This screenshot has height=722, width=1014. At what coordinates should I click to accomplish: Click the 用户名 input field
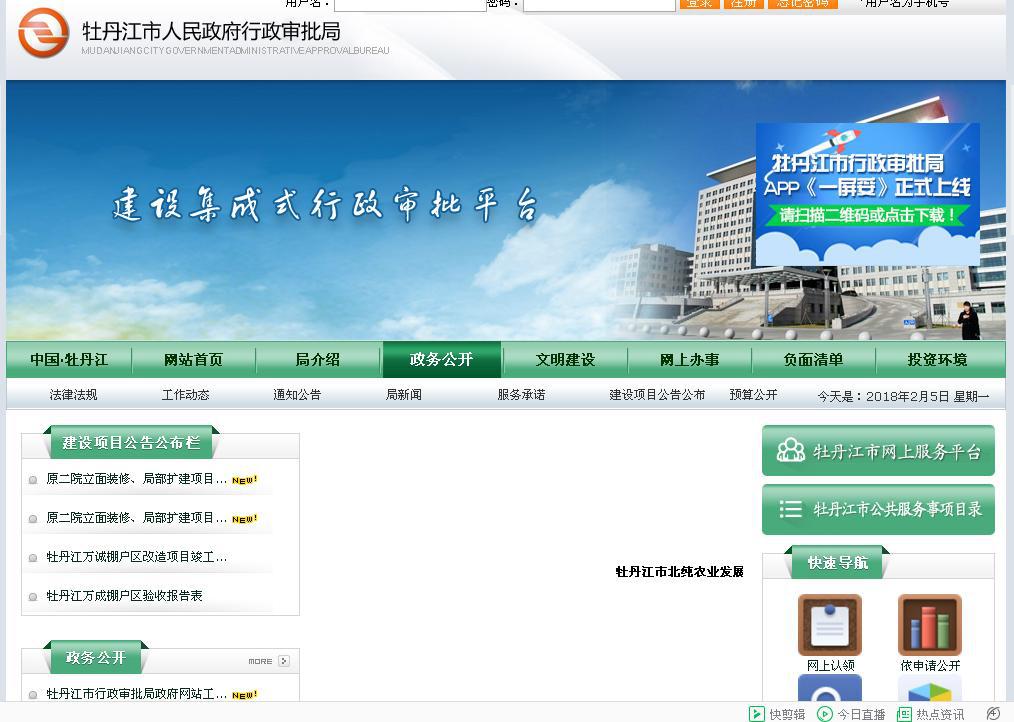coord(410,5)
